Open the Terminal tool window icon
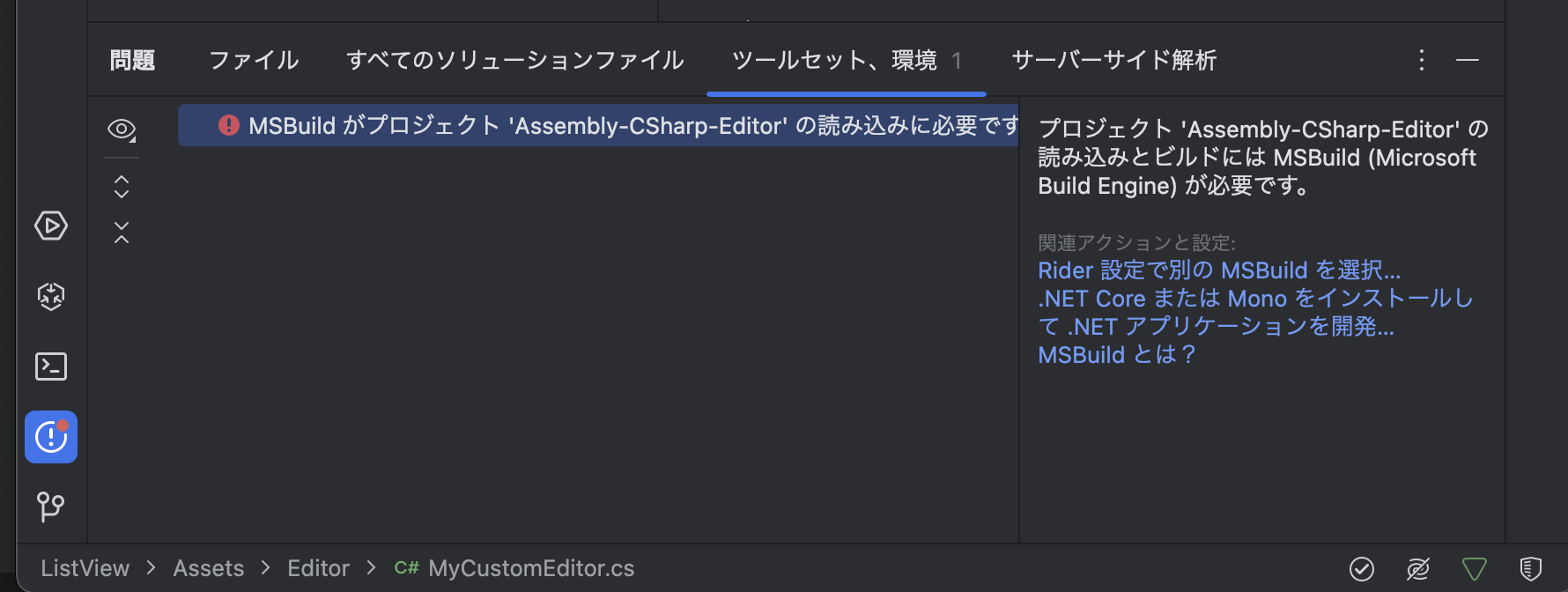 pos(51,366)
